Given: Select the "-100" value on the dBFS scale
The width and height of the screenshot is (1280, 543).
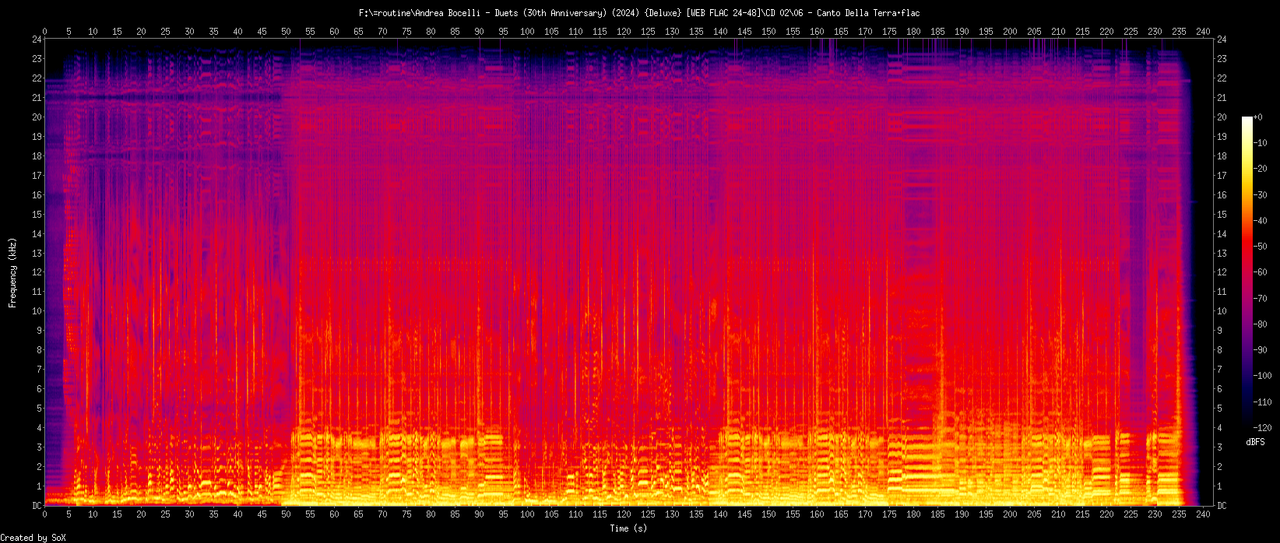Looking at the screenshot, I should point(1264,375).
